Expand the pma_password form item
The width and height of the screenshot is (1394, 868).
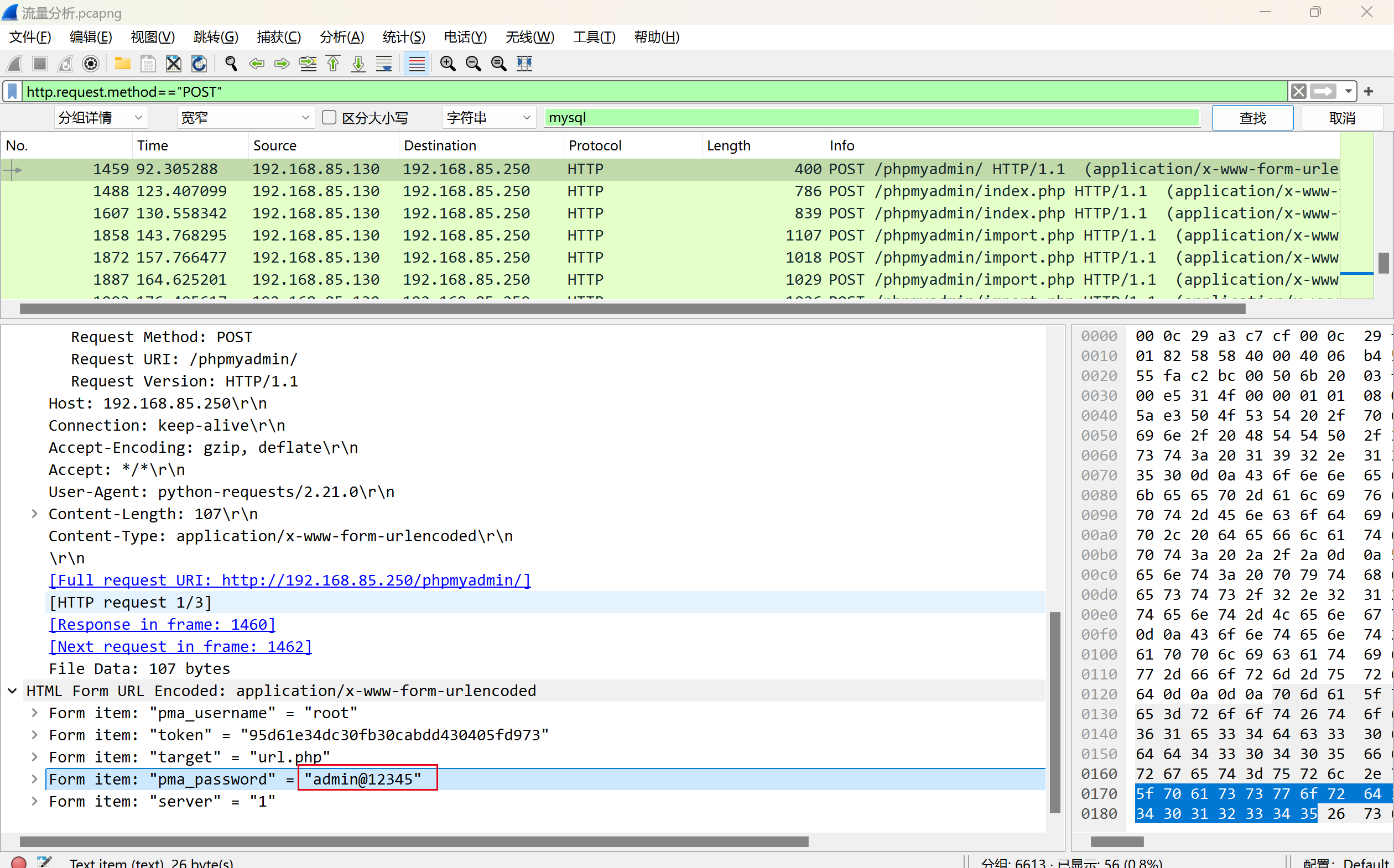[x=34, y=779]
